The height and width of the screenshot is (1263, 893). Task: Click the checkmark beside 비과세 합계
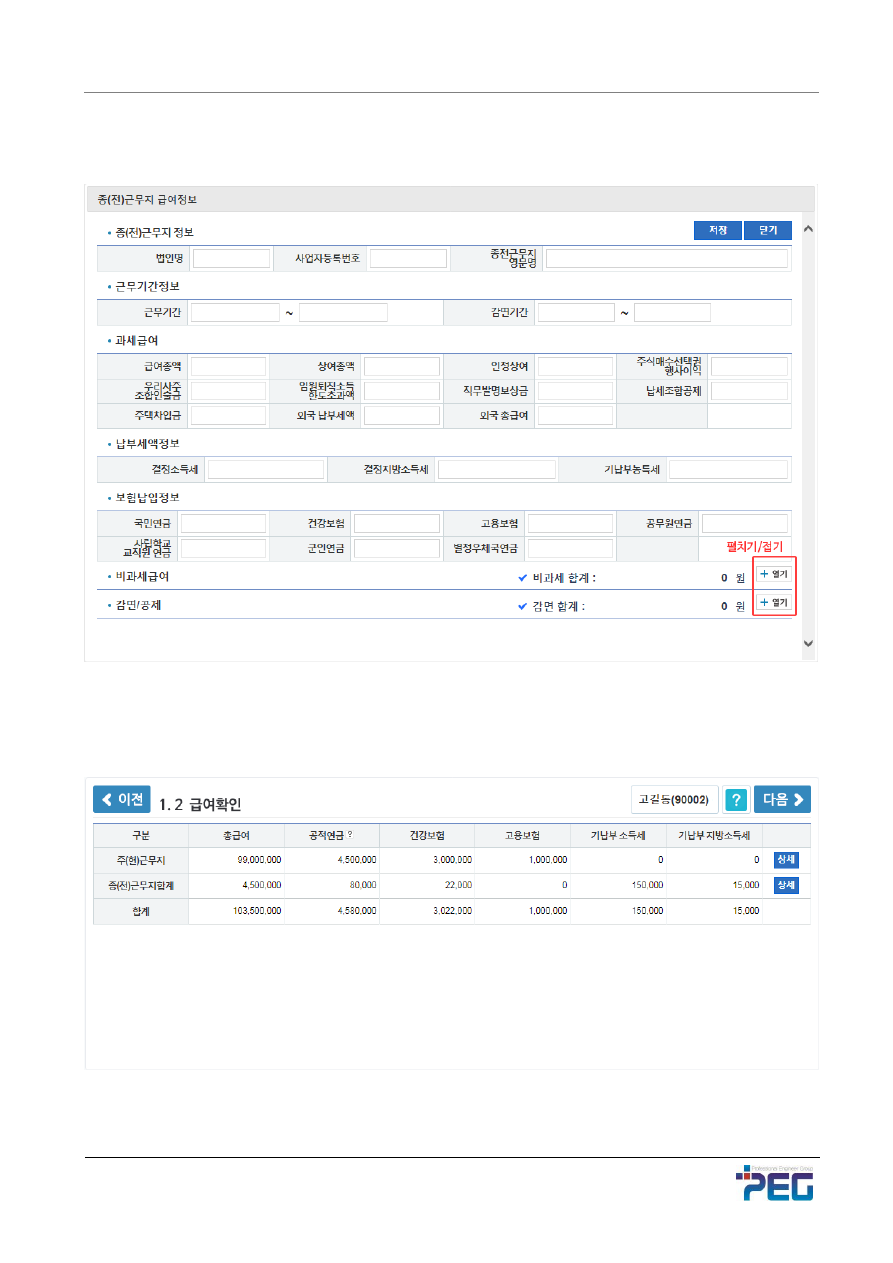522,577
